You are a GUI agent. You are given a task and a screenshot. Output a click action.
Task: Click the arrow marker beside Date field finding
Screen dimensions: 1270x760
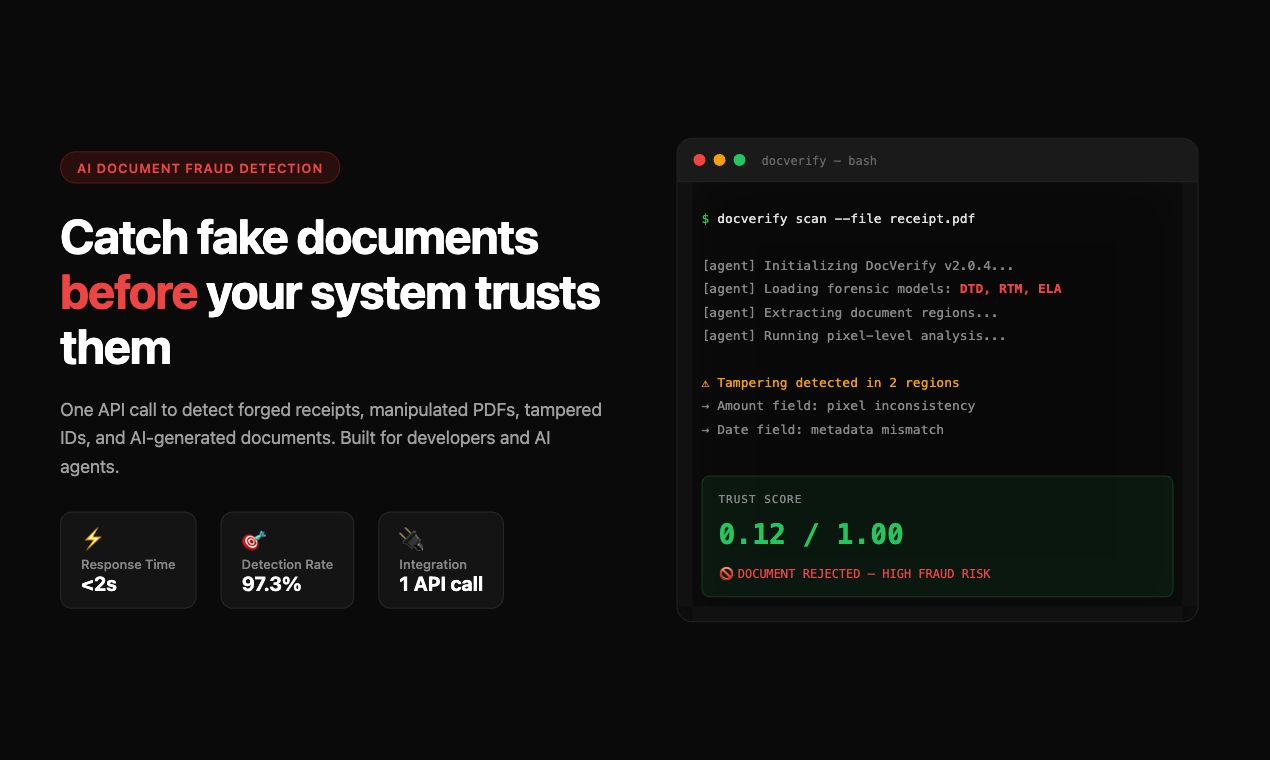(x=707, y=429)
